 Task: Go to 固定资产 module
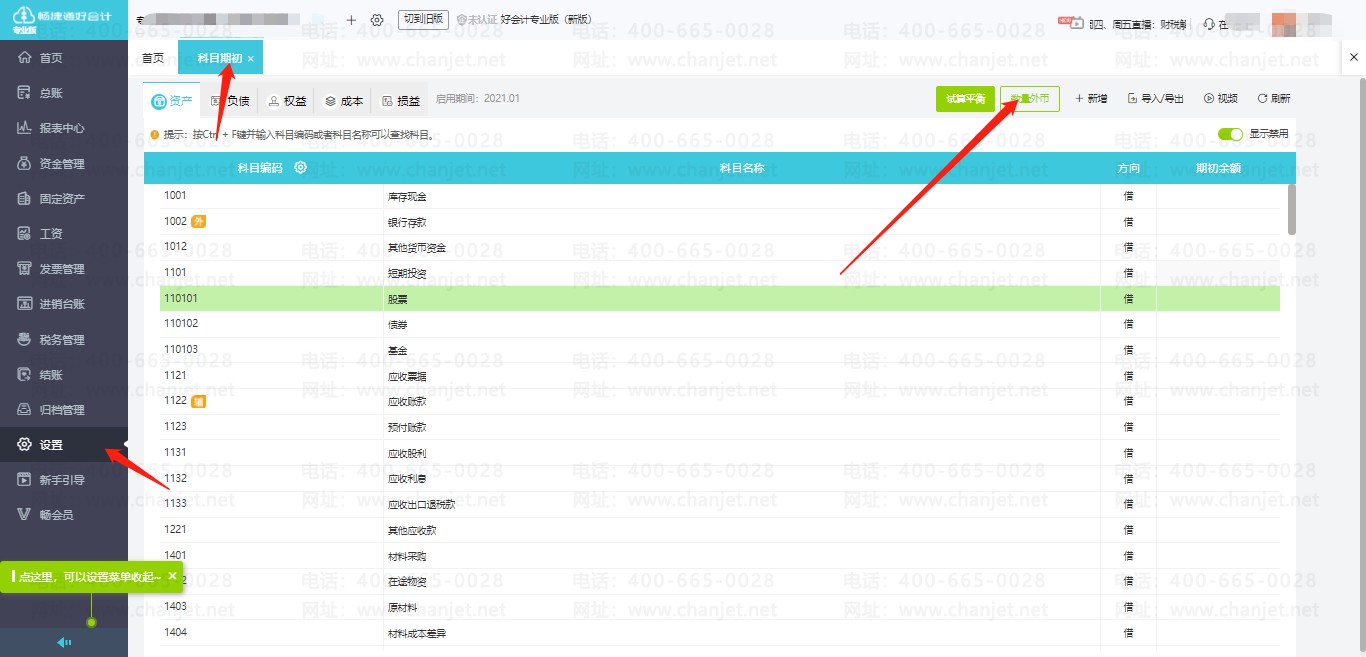pos(62,199)
